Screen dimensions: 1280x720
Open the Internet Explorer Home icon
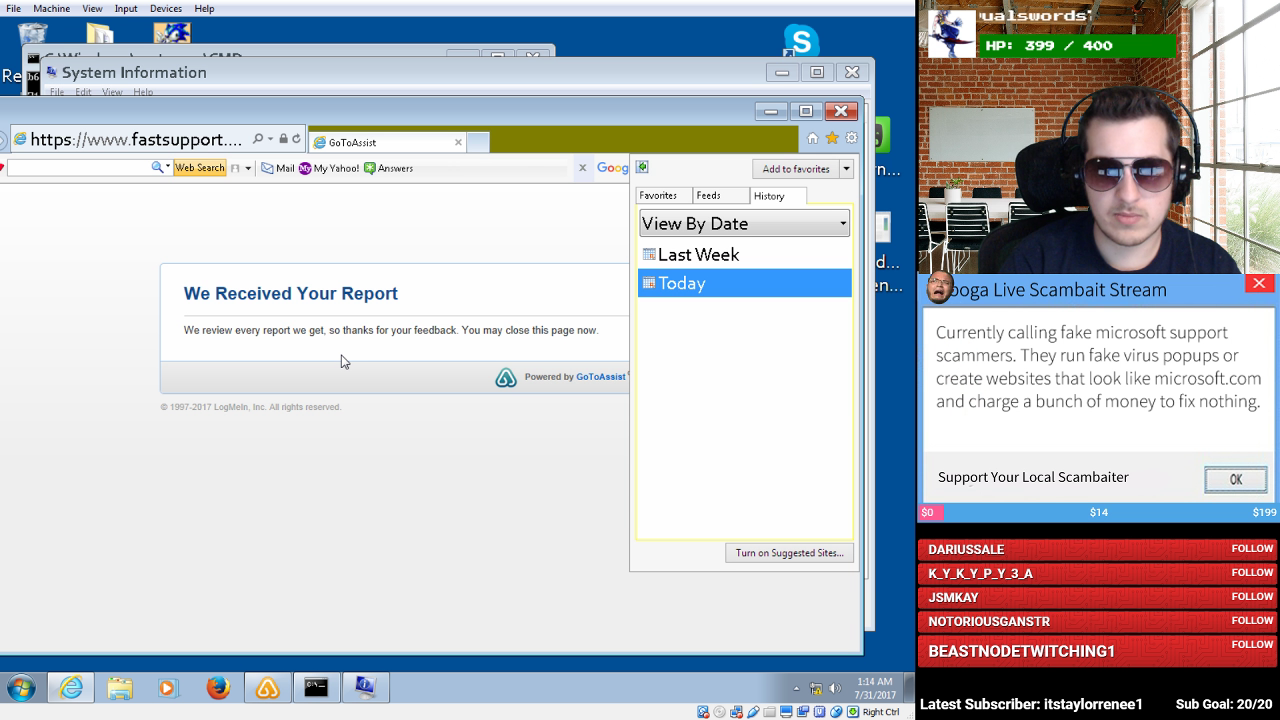click(812, 139)
